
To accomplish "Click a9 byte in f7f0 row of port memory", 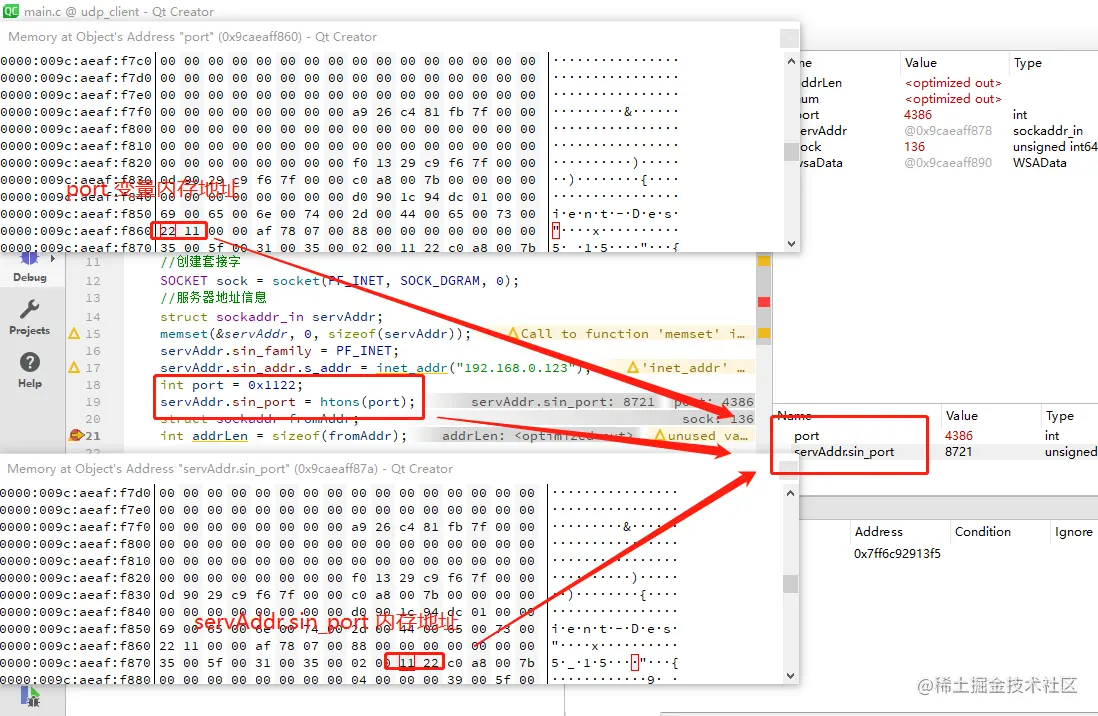I will [x=360, y=111].
